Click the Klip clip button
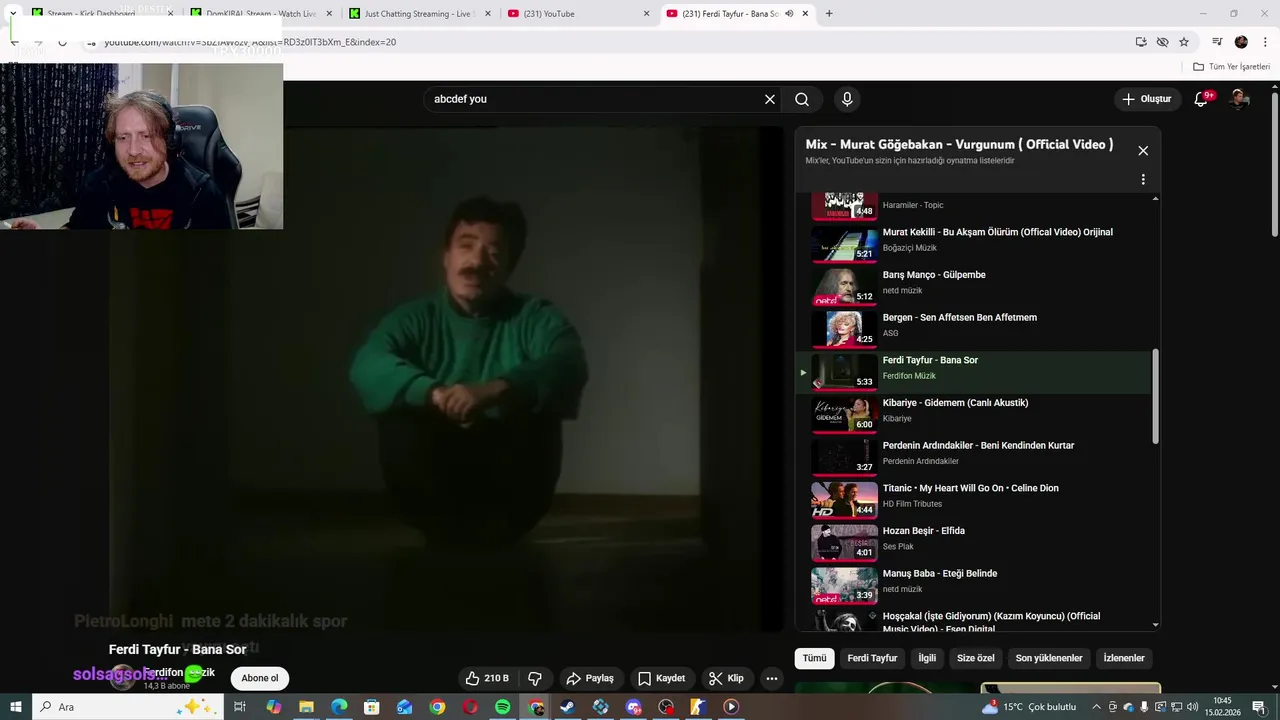The width and height of the screenshot is (1280, 720). [x=726, y=678]
